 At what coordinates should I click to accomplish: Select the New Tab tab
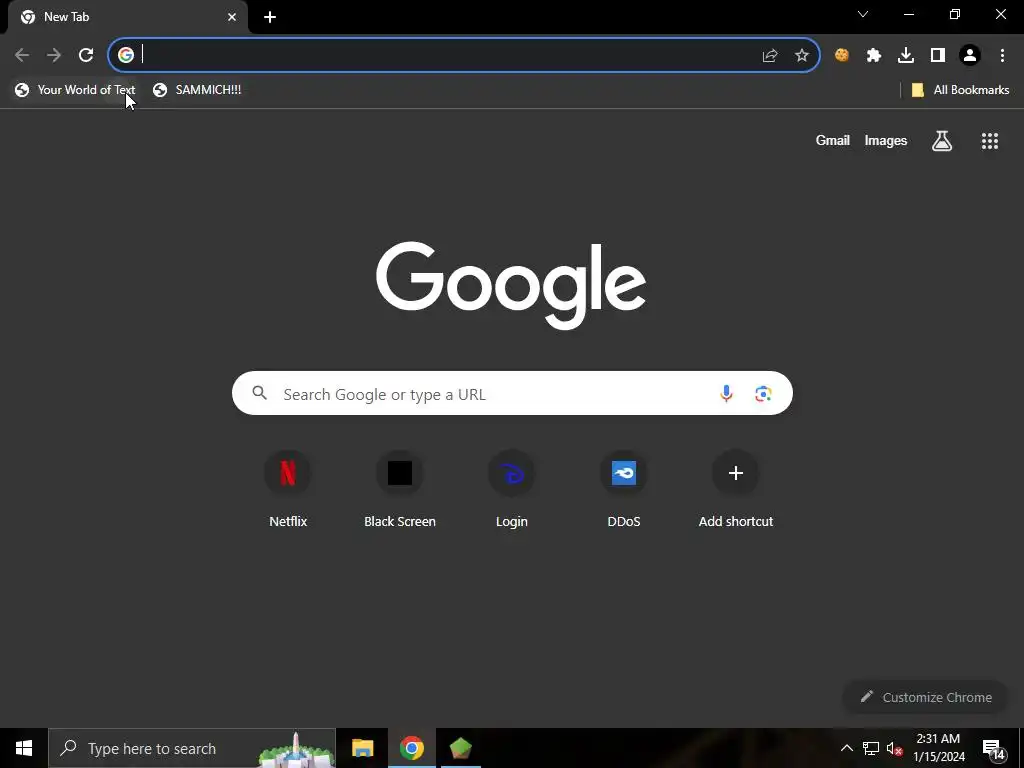point(128,17)
